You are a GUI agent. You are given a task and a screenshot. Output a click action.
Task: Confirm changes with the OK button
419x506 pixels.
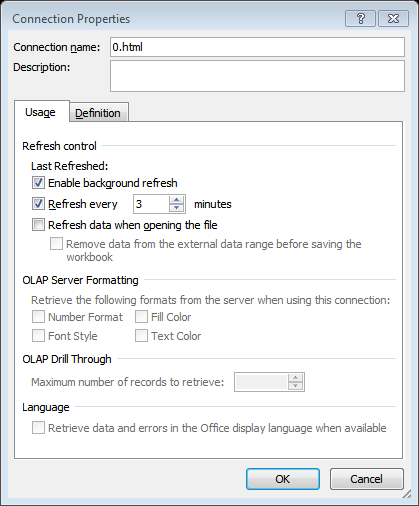283,479
